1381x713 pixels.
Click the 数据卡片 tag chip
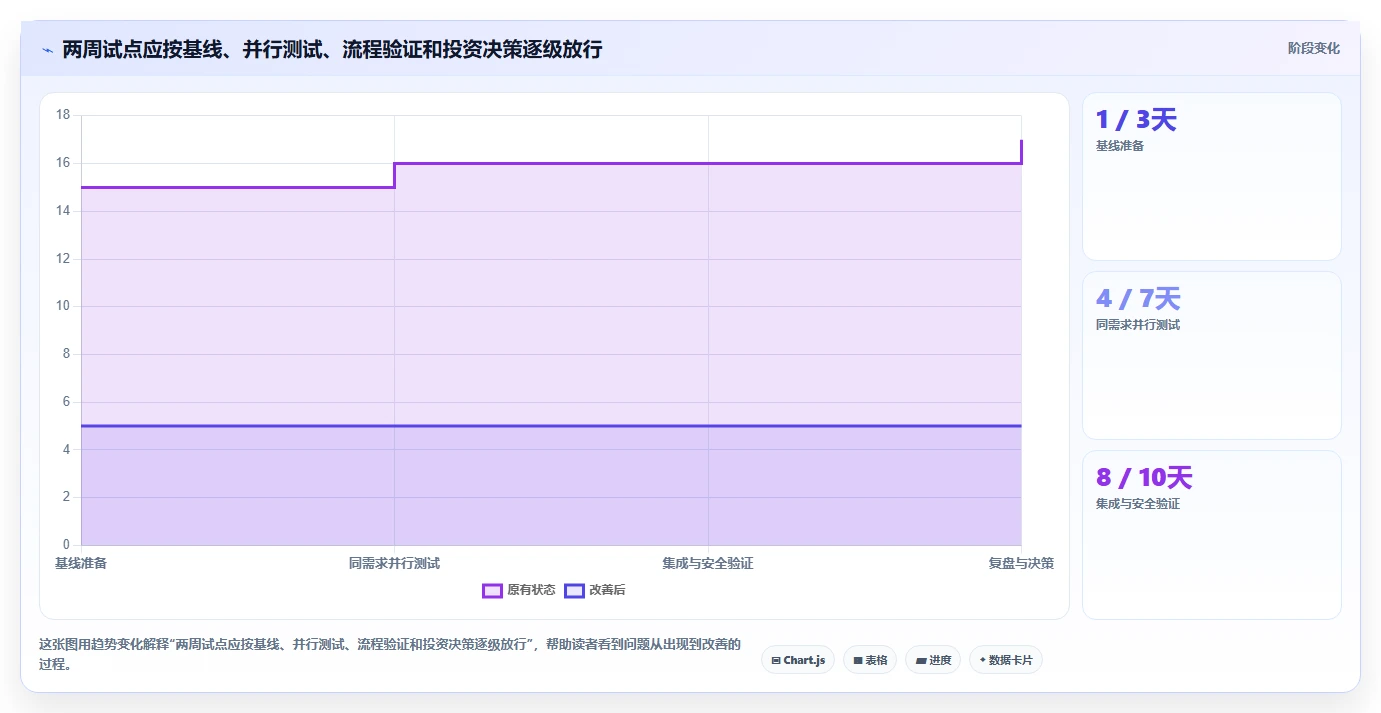pyautogui.click(x=1006, y=660)
